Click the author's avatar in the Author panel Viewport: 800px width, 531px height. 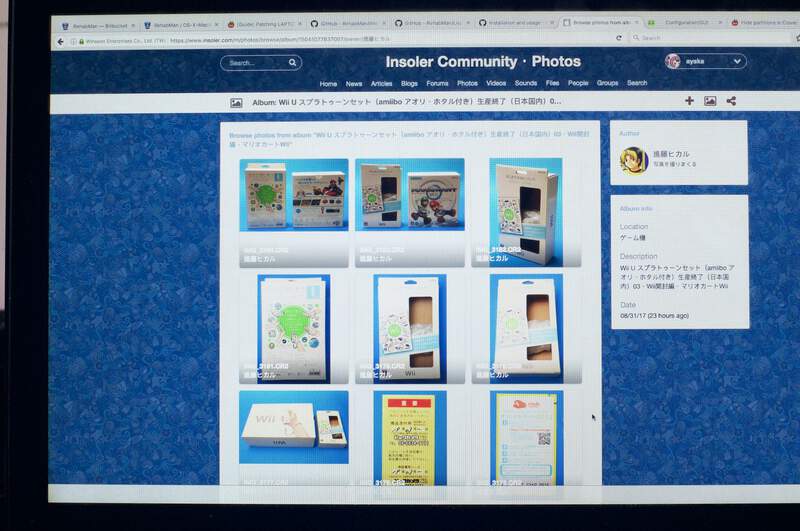coord(634,160)
